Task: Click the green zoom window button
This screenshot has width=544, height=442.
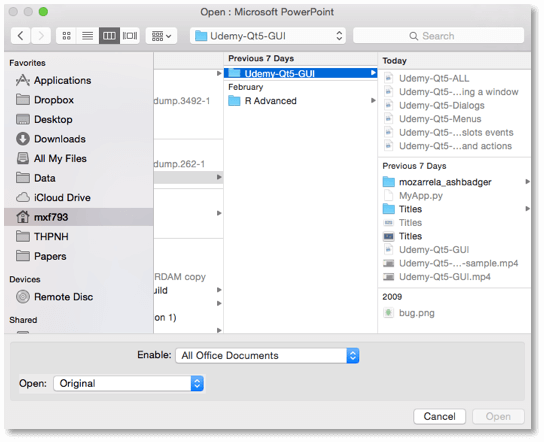Action: coord(43,12)
